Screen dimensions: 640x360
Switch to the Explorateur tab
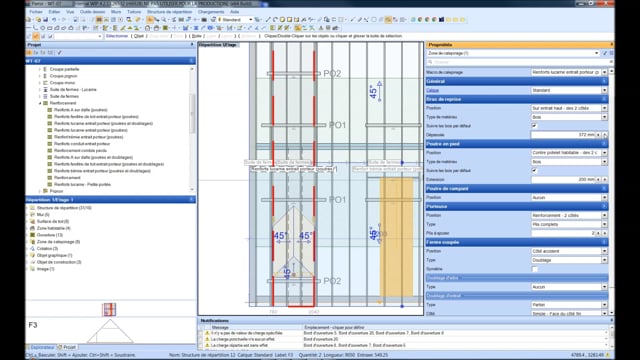(x=42, y=347)
